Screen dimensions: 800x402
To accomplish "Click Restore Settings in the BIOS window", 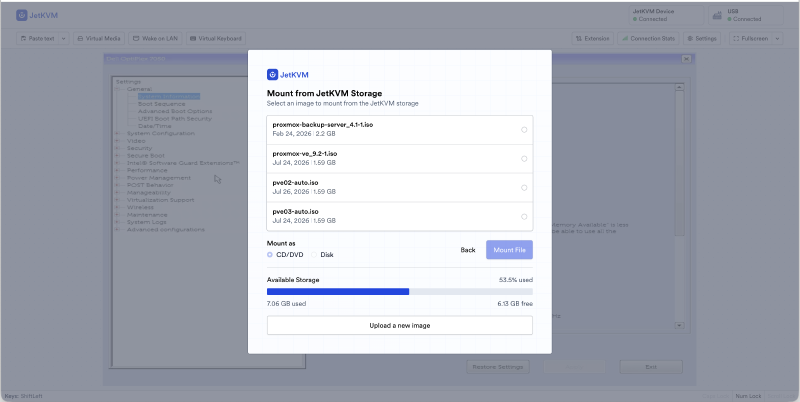I will [498, 367].
